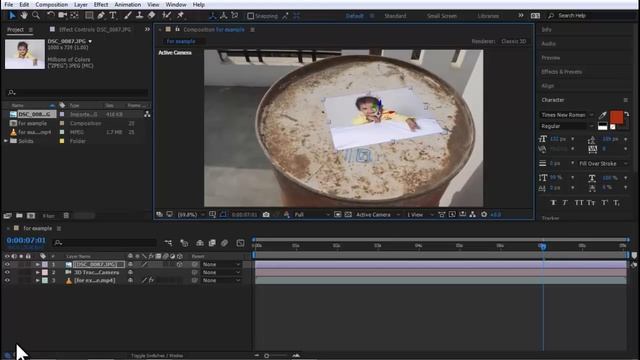Create a new composition from Project footer
The width and height of the screenshot is (640, 360).
(31, 216)
